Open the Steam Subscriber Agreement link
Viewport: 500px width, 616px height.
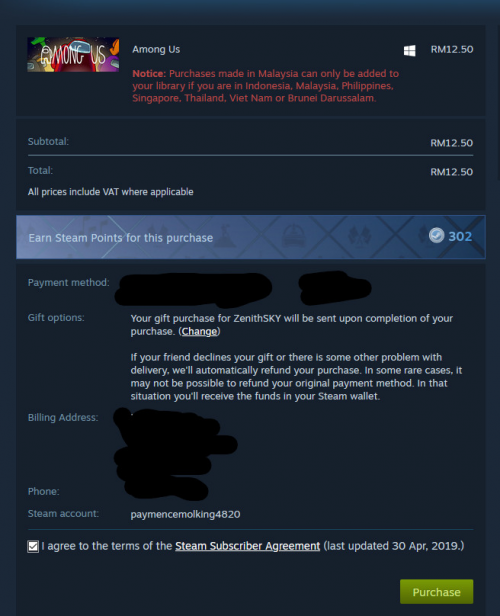point(247,546)
